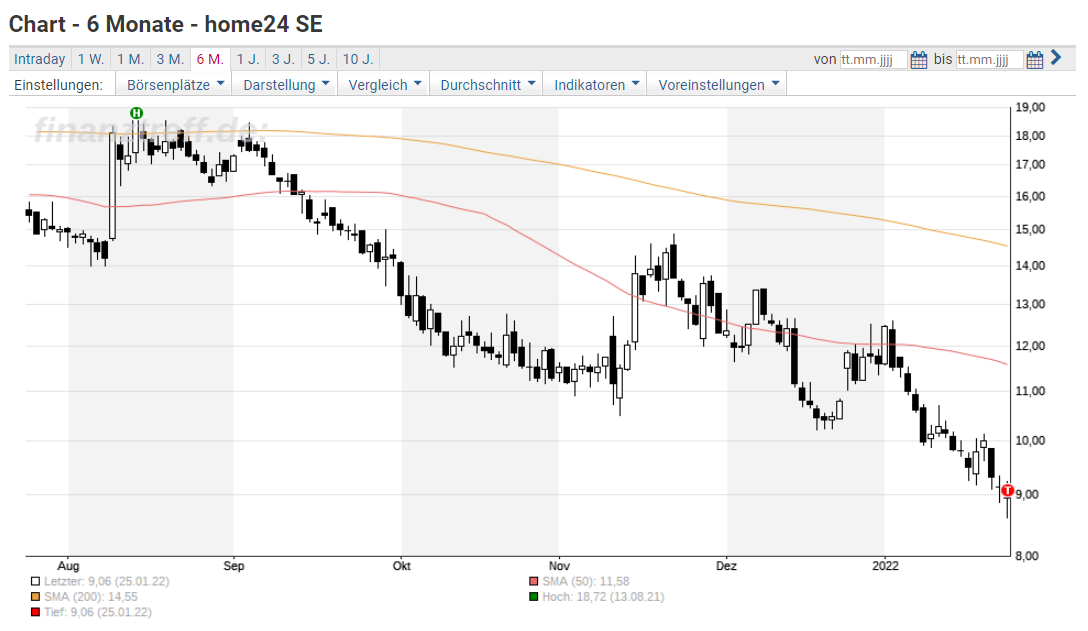Image resolution: width=1088 pixels, height=631 pixels.
Task: Click the 'Aug' x-axis label
Action: pyautogui.click(x=68, y=566)
